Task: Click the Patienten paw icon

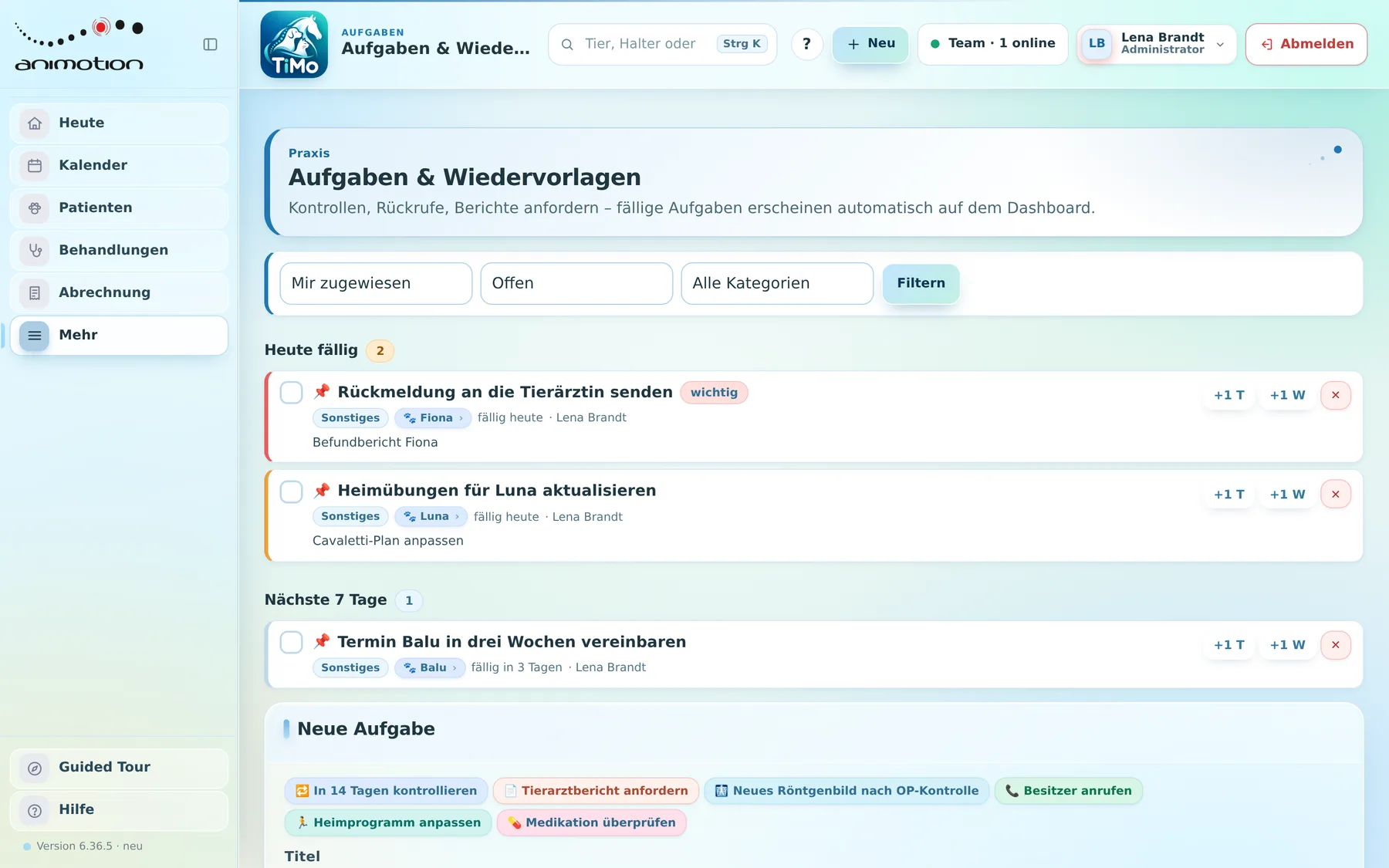Action: (x=35, y=208)
